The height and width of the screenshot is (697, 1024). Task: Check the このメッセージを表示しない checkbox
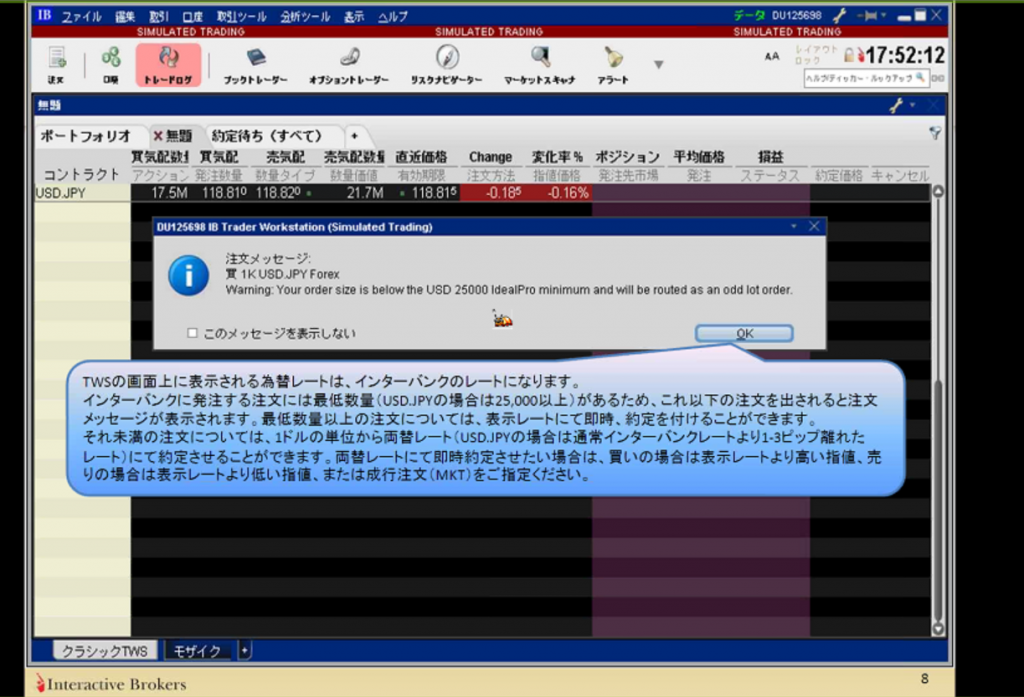point(192,333)
